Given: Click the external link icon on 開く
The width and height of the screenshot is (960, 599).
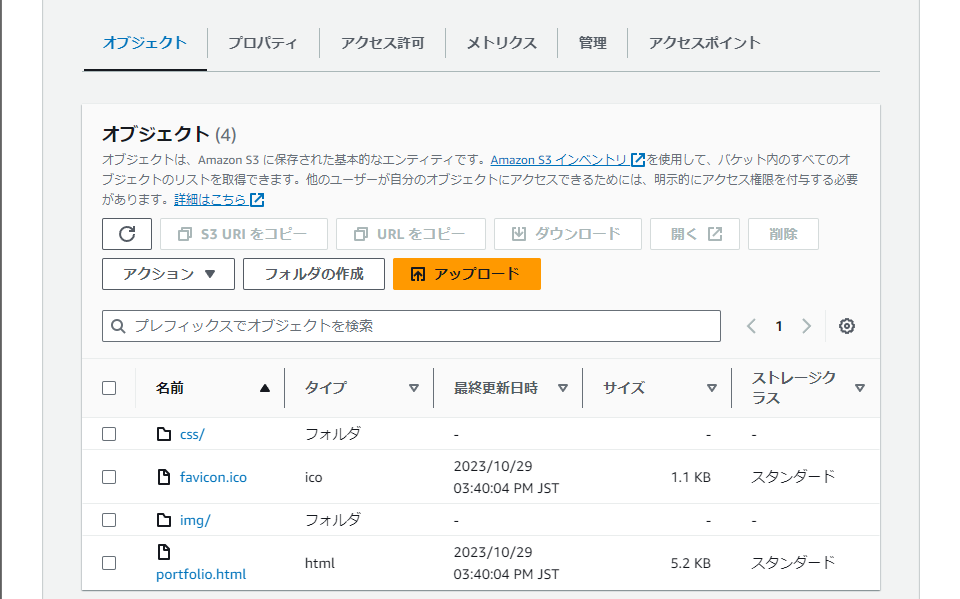Looking at the screenshot, I should click(x=714, y=233).
